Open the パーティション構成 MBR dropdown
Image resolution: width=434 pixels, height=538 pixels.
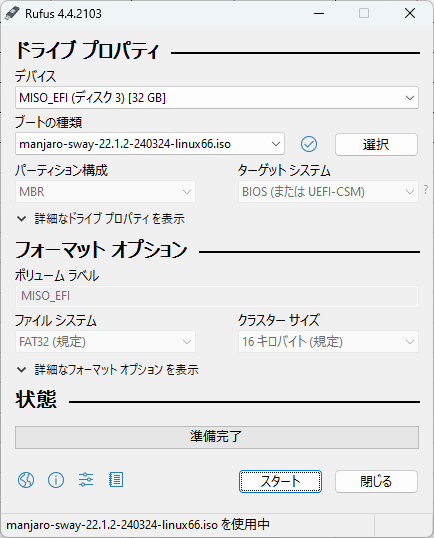coord(105,191)
